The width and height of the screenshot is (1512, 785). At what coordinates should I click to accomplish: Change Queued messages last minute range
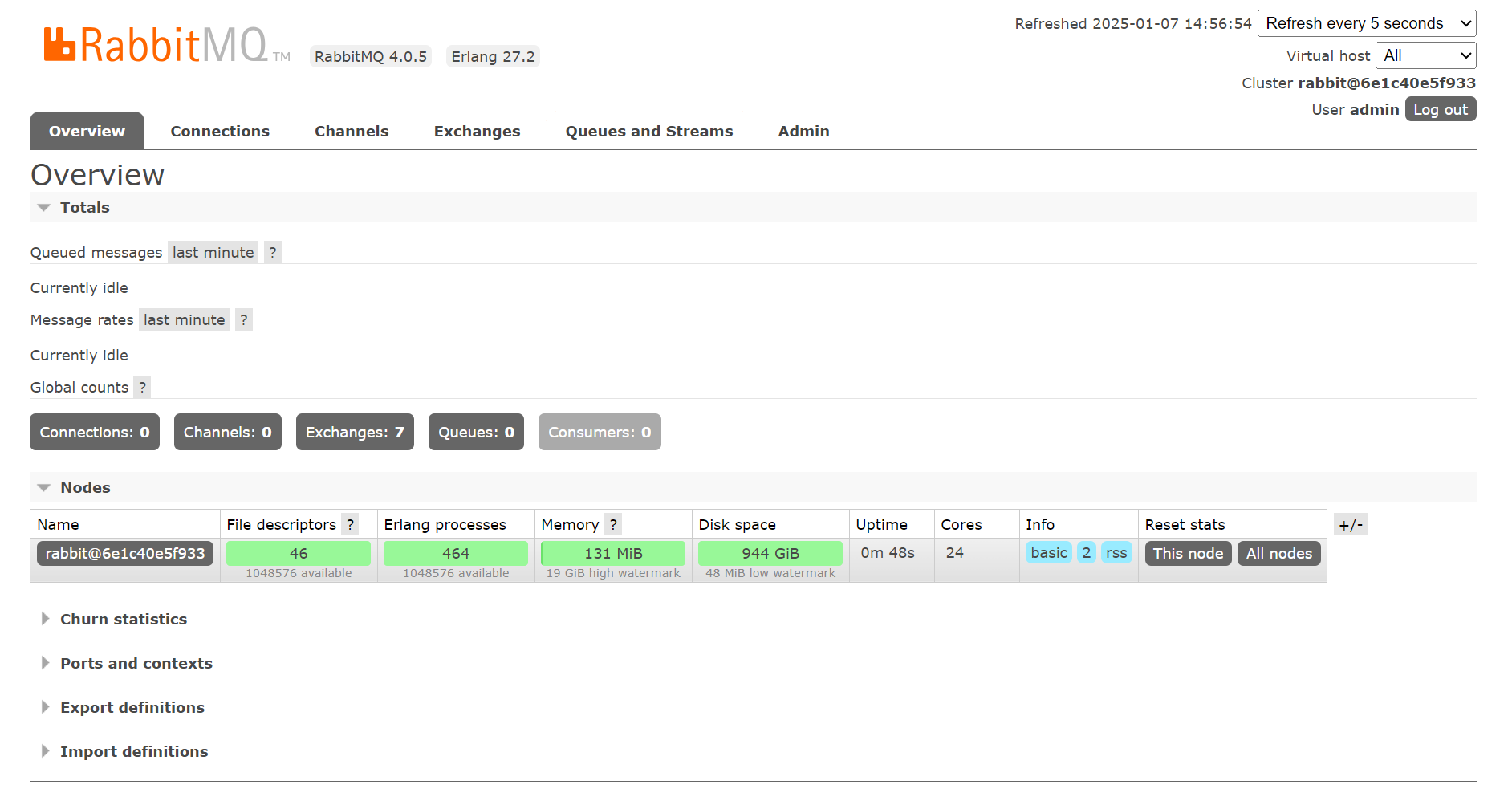coord(213,252)
